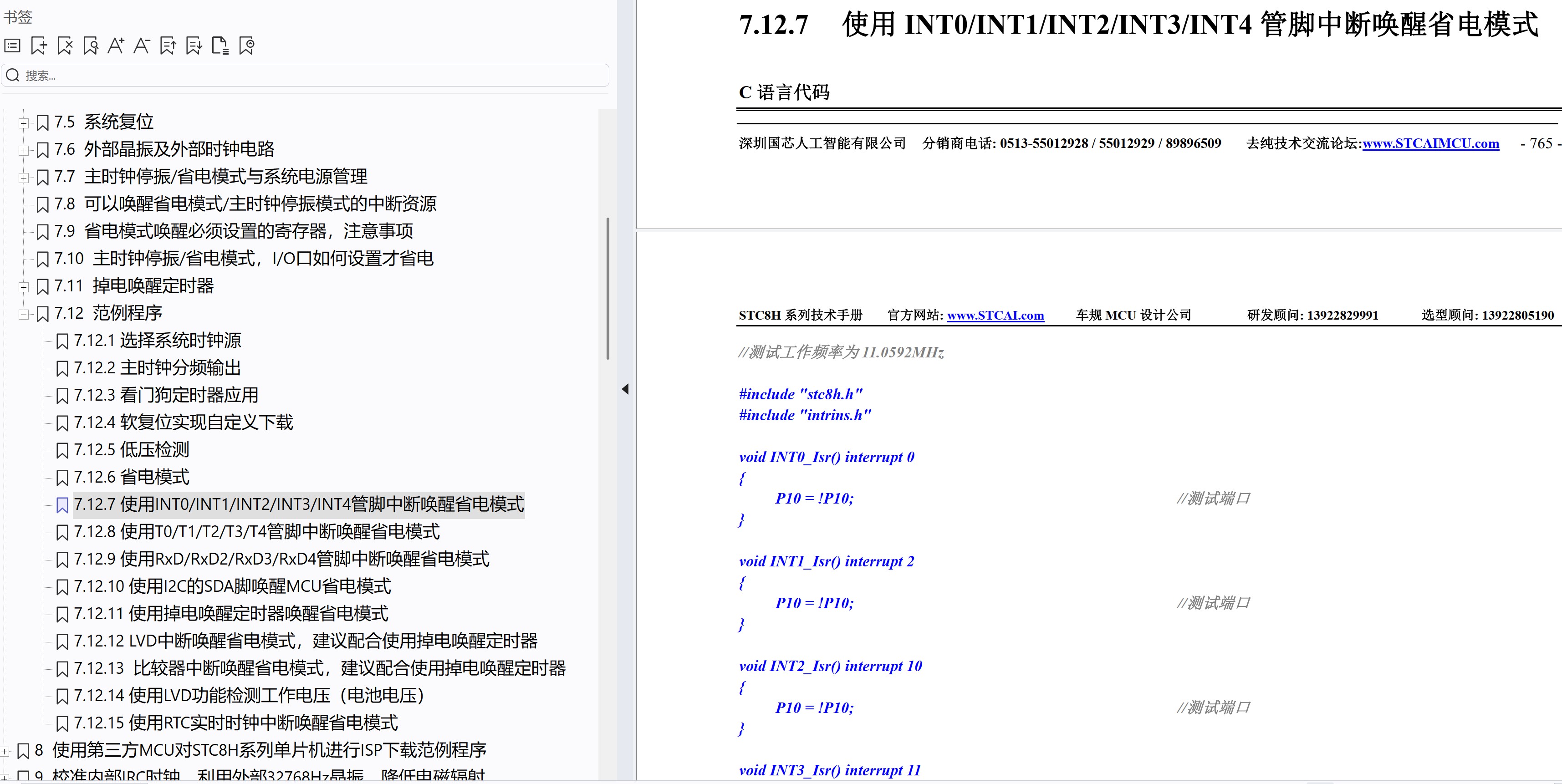Click the bookmark flag icon beside chapter 8

pyautogui.click(x=23, y=751)
